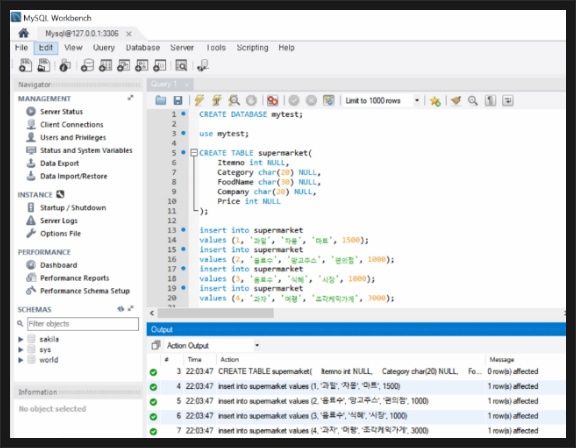Image resolution: width=576 pixels, height=448 pixels.
Task: Create a new SQL tab icon
Action: [25, 65]
